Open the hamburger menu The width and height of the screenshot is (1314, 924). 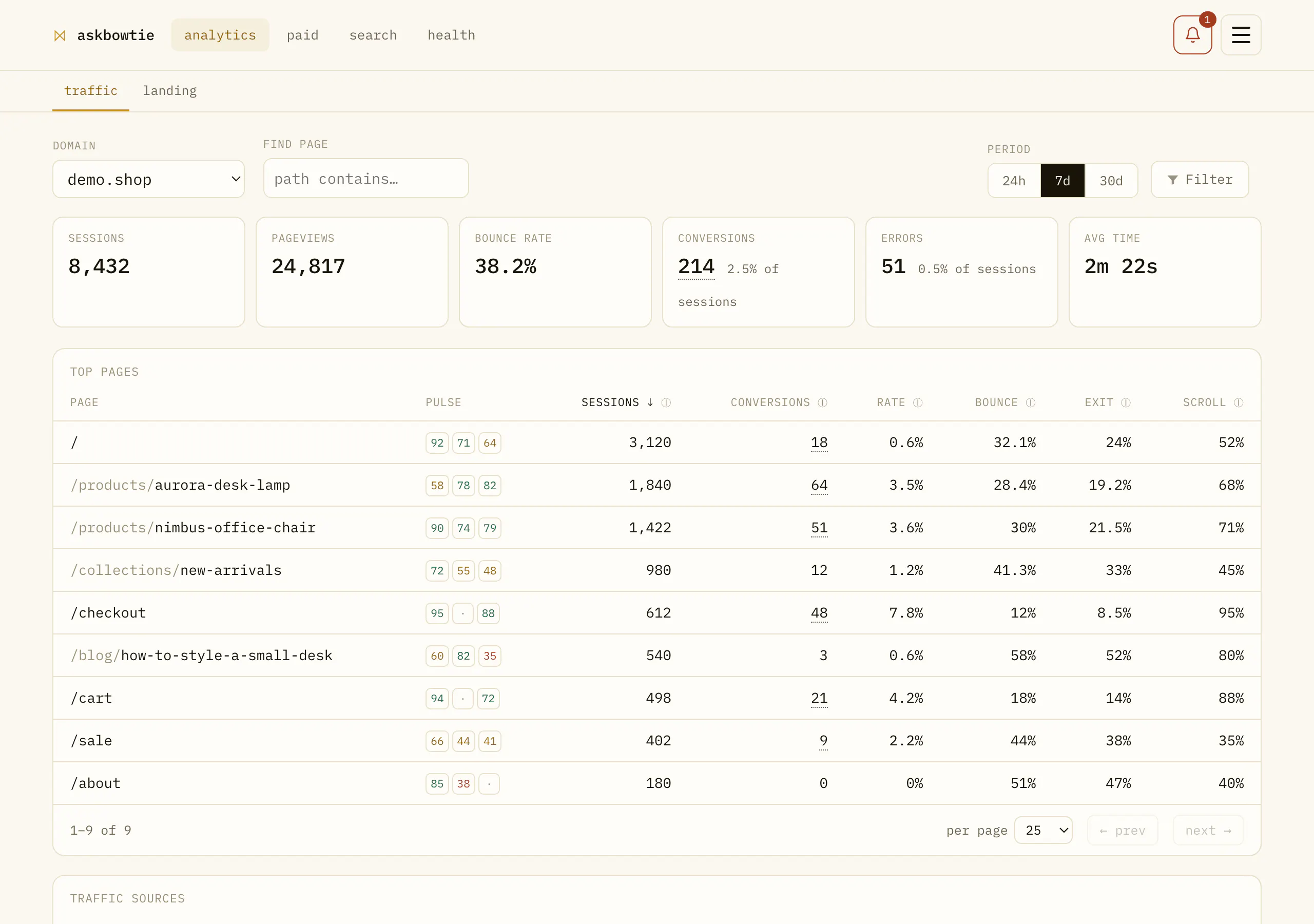tap(1240, 35)
